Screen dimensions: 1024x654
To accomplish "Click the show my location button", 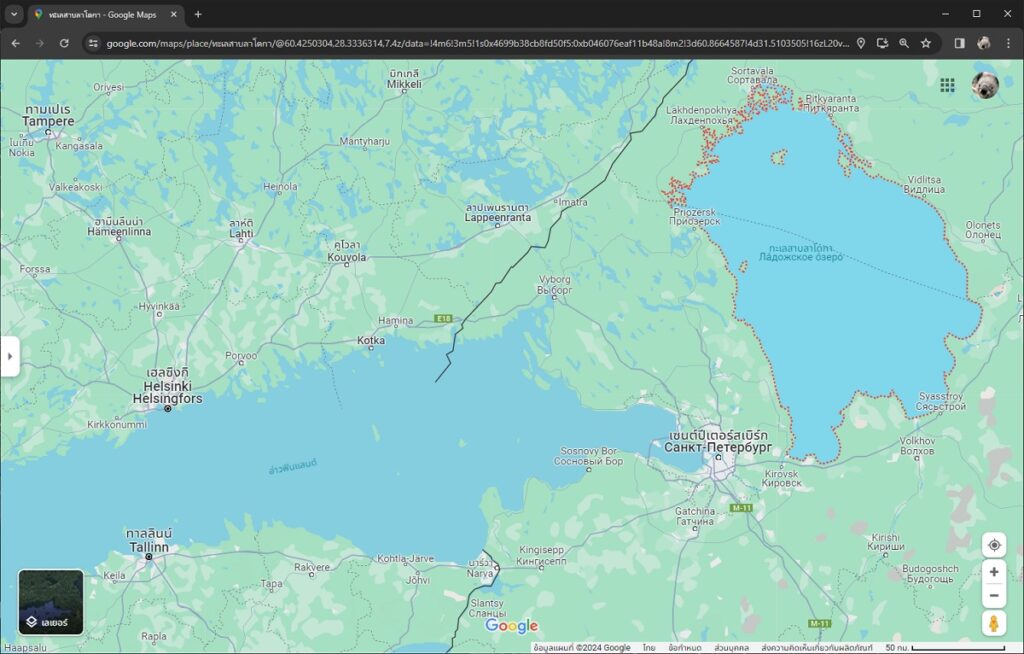I will (994, 545).
